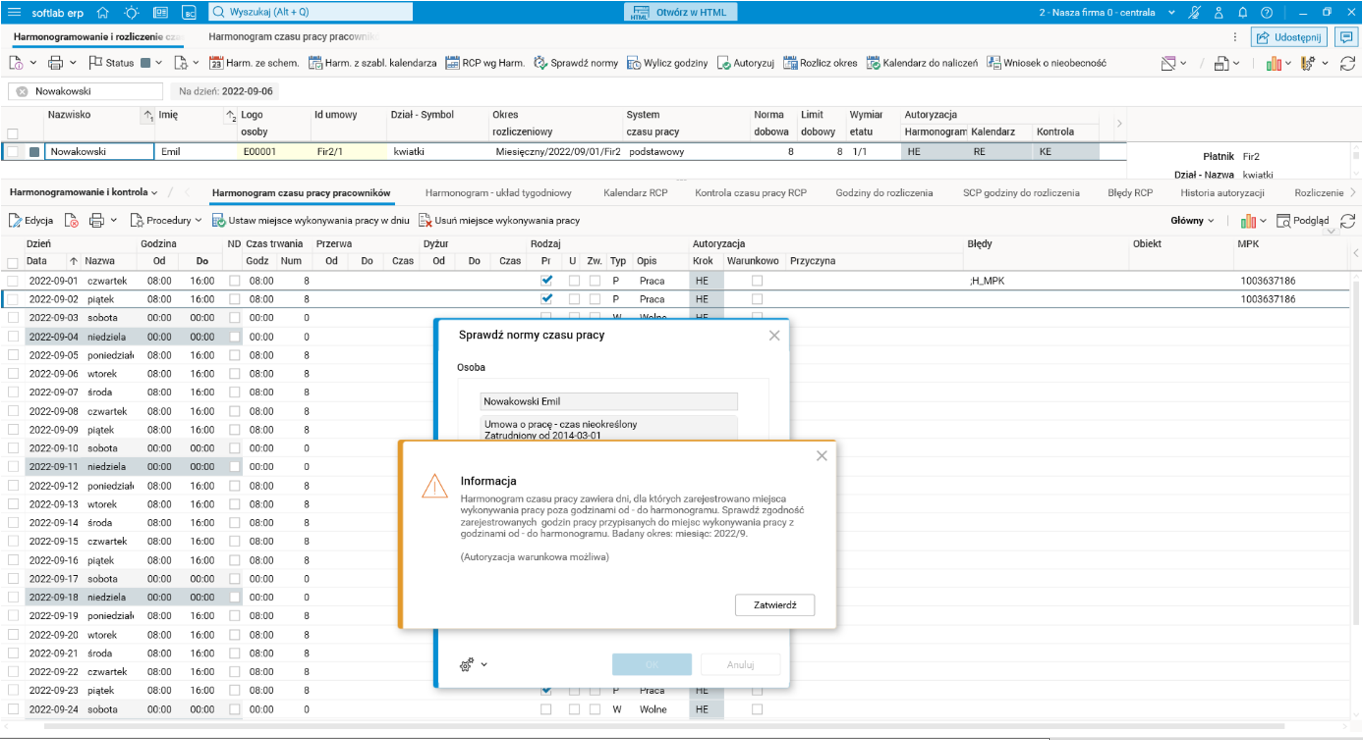Open Kontrola czasu pracy RCP tab
The width and height of the screenshot is (1363, 740).
pyautogui.click(x=751, y=192)
